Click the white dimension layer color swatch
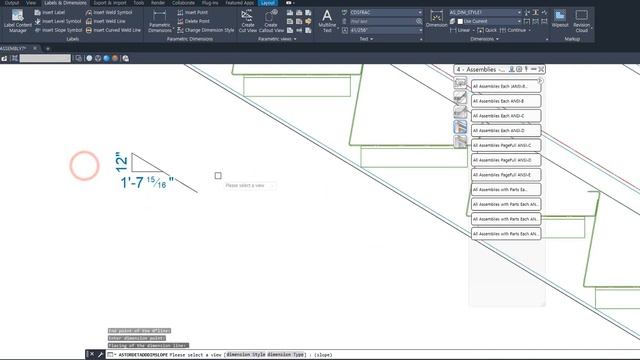This screenshot has width=640, height=360. click(x=460, y=21)
